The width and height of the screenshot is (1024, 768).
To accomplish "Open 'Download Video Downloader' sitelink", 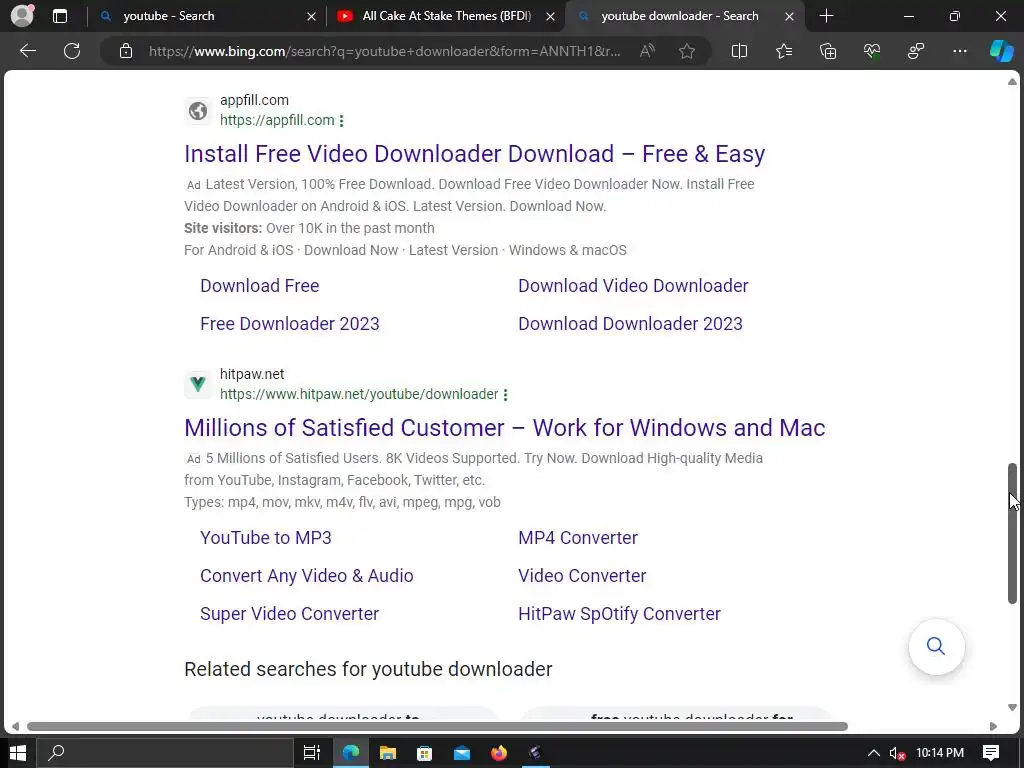I will pyautogui.click(x=633, y=285).
